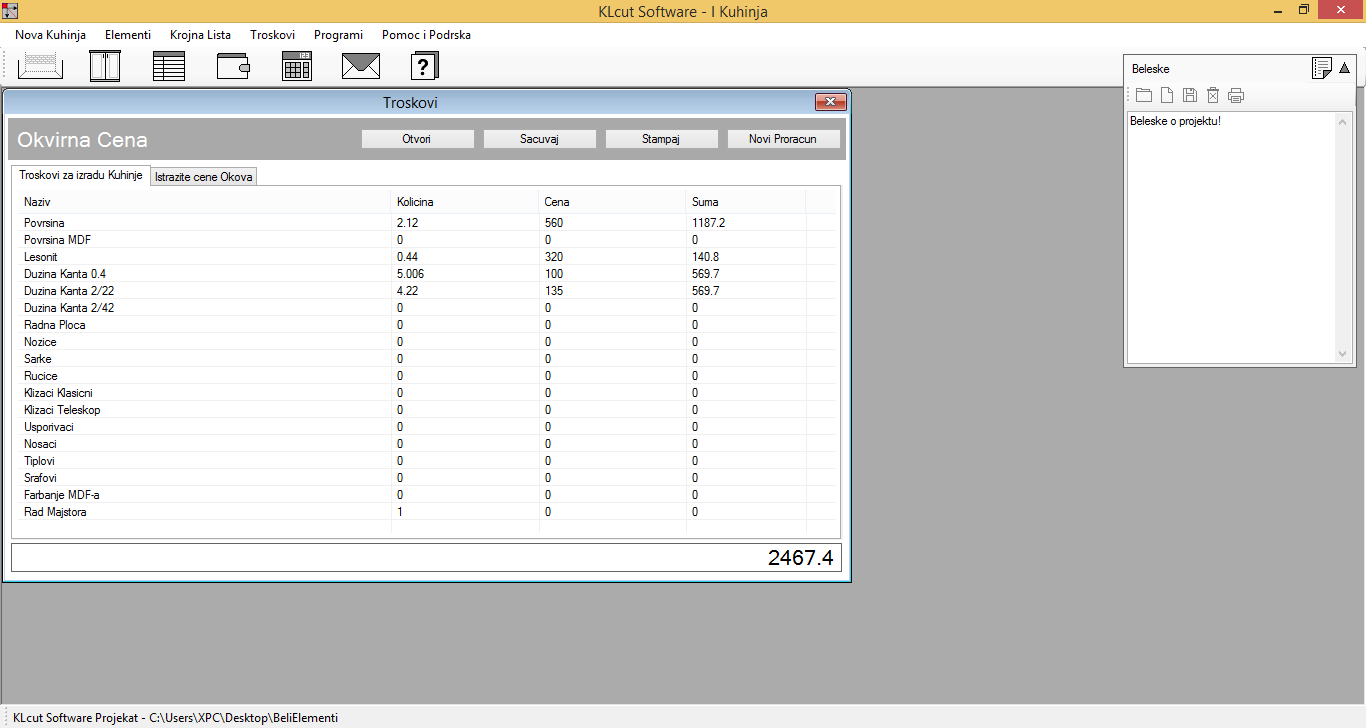The height and width of the screenshot is (728, 1366).
Task: Open folder icon in Beleske panel
Action: click(x=1144, y=96)
